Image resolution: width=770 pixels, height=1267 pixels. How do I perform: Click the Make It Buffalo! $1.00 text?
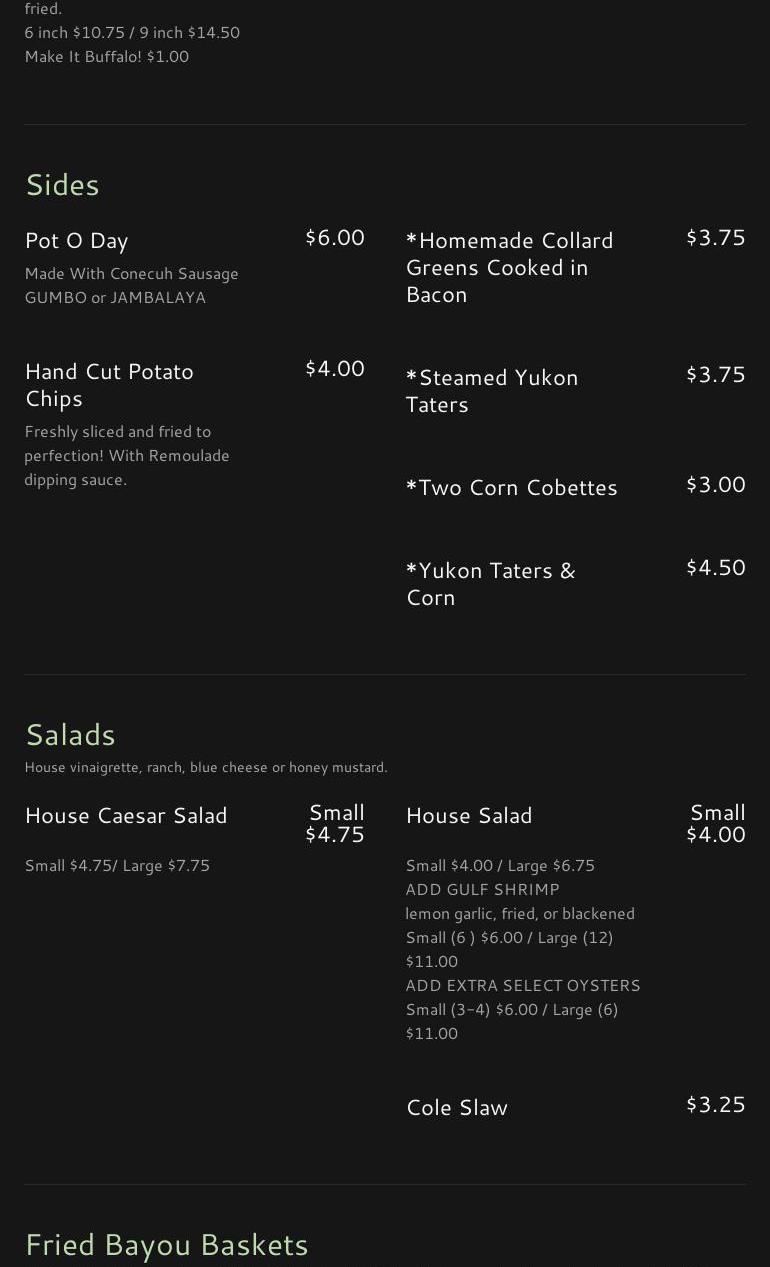pyautogui.click(x=107, y=57)
